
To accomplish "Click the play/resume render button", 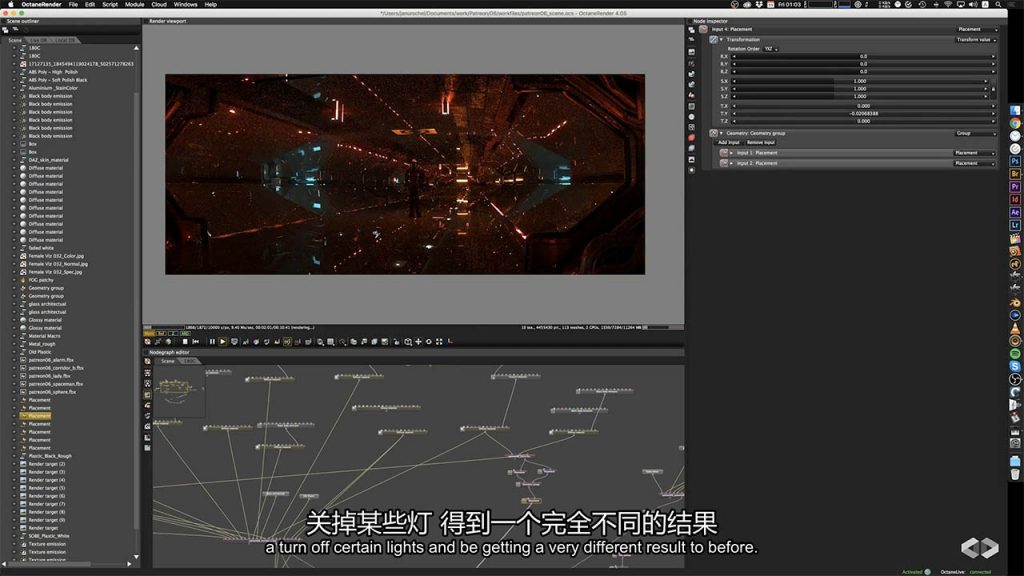I will 222,342.
